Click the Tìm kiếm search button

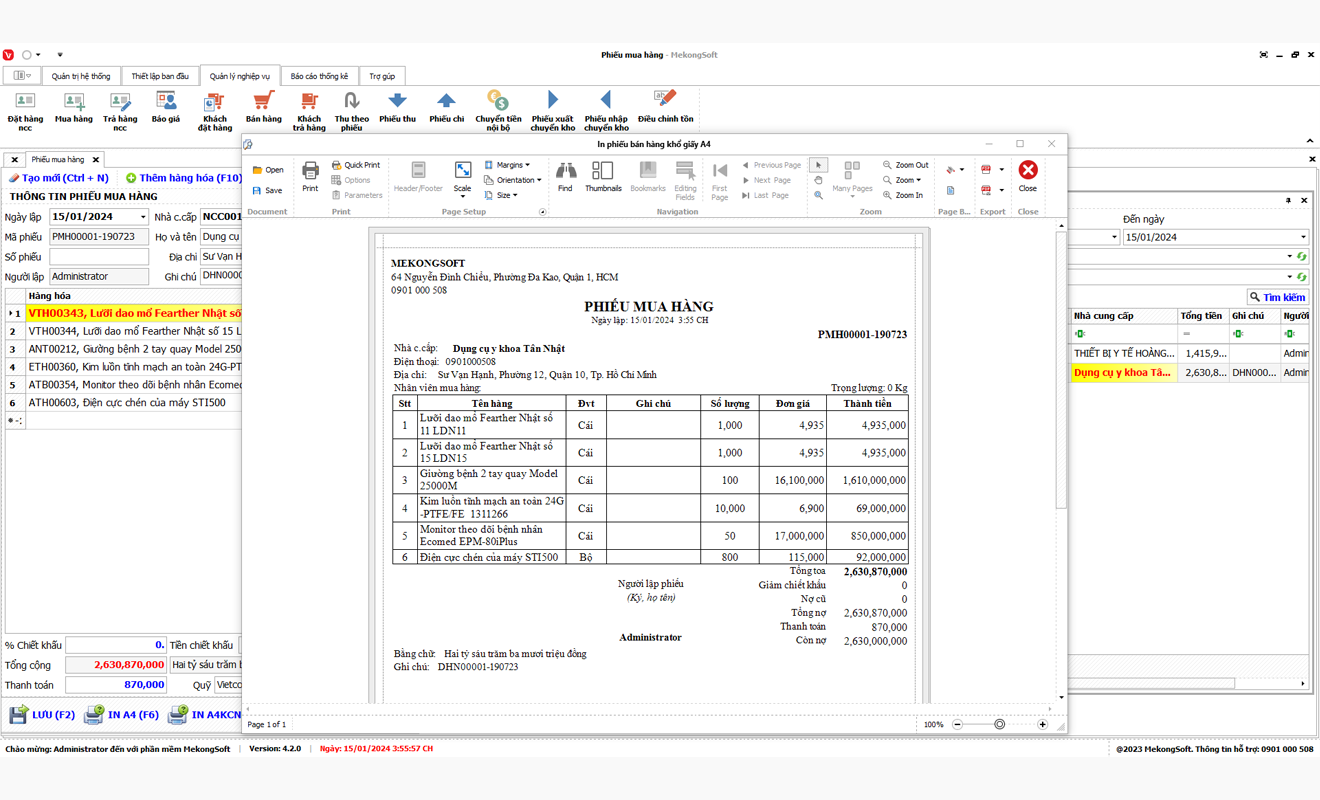click(x=1278, y=297)
